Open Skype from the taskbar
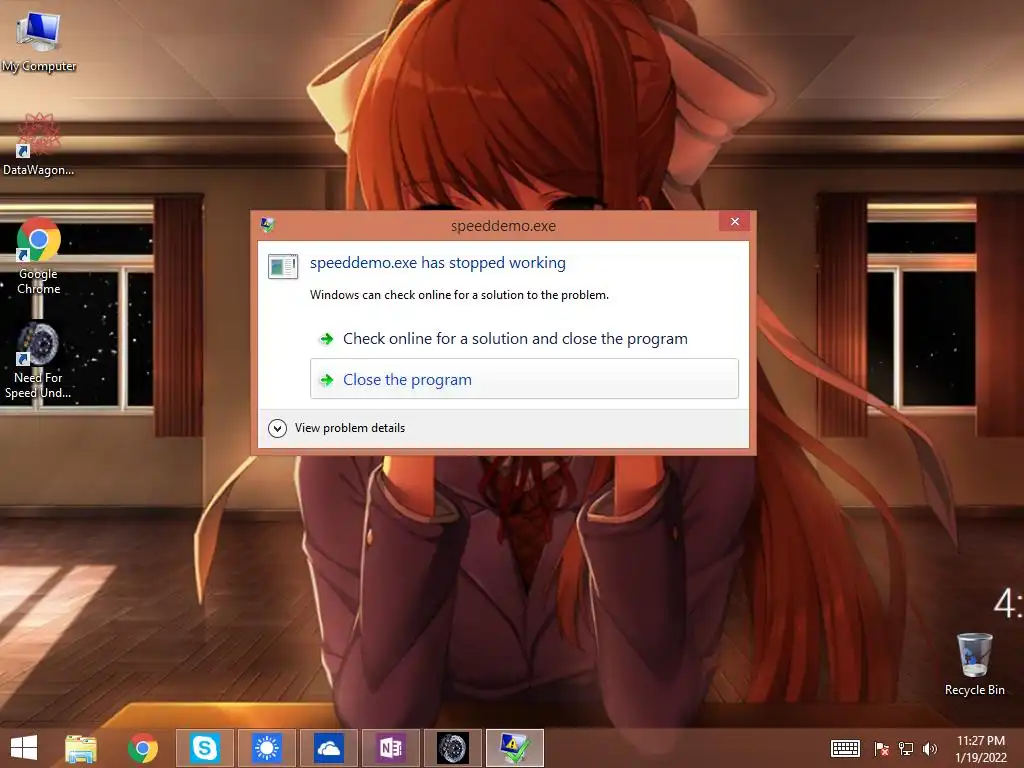Image resolution: width=1024 pixels, height=768 pixels. tap(204, 748)
